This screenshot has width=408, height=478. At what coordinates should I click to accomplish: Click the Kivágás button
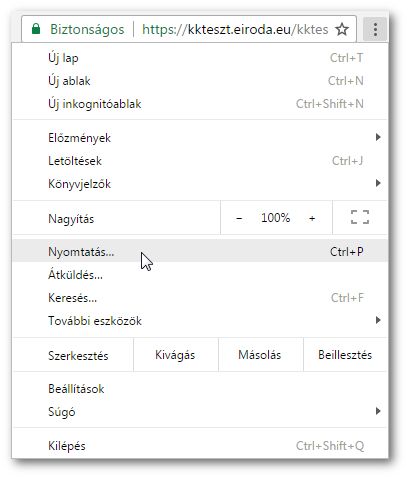pyautogui.click(x=176, y=355)
